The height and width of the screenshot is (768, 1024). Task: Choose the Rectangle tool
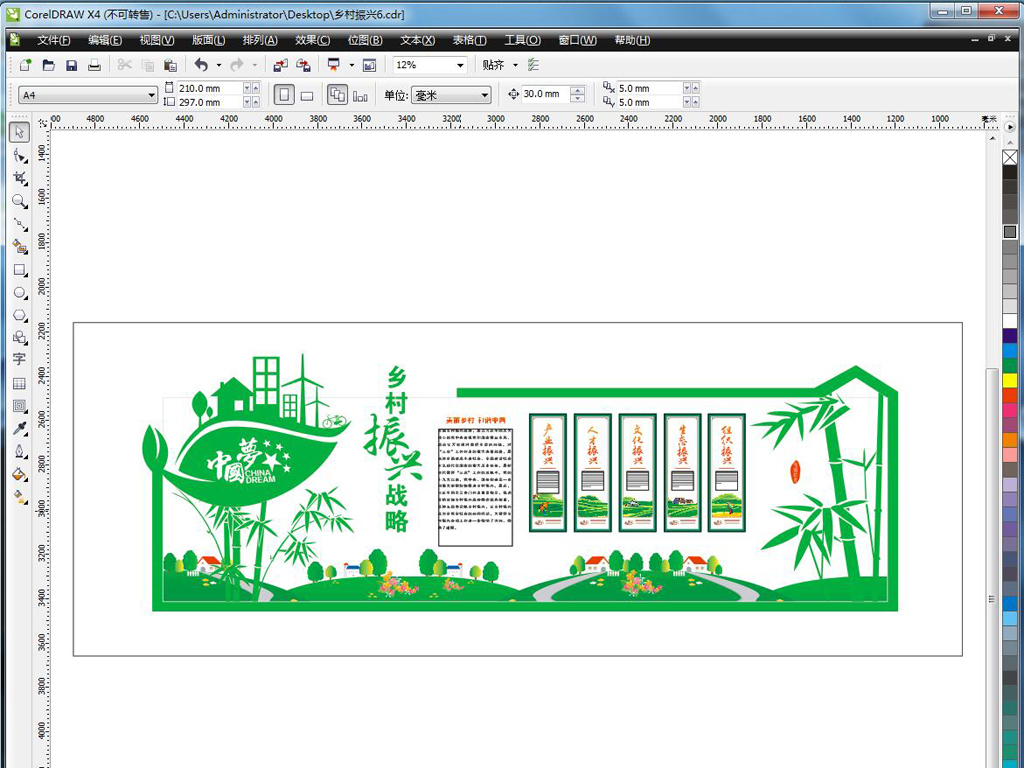coord(19,270)
